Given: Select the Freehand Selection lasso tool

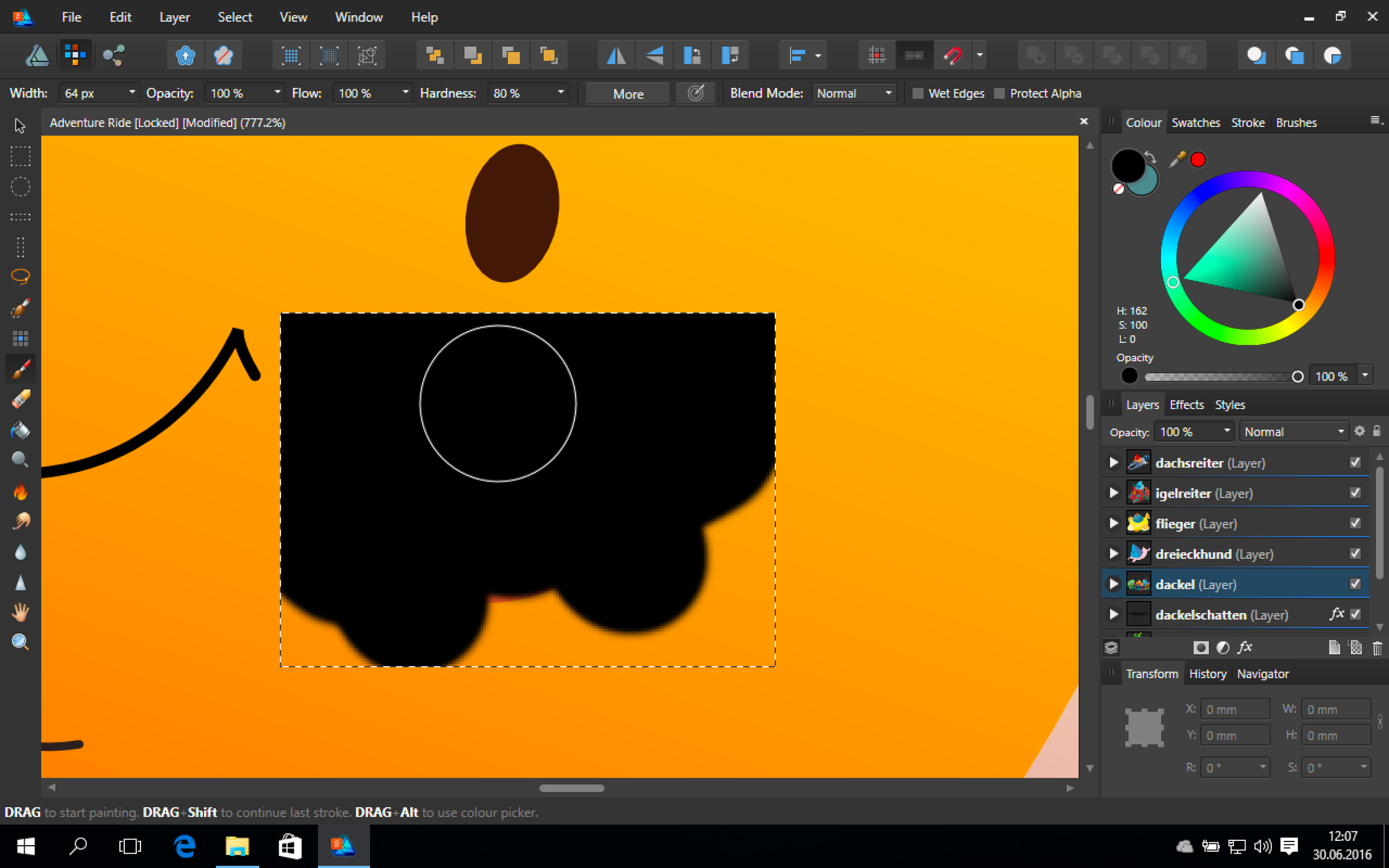Looking at the screenshot, I should (x=20, y=277).
